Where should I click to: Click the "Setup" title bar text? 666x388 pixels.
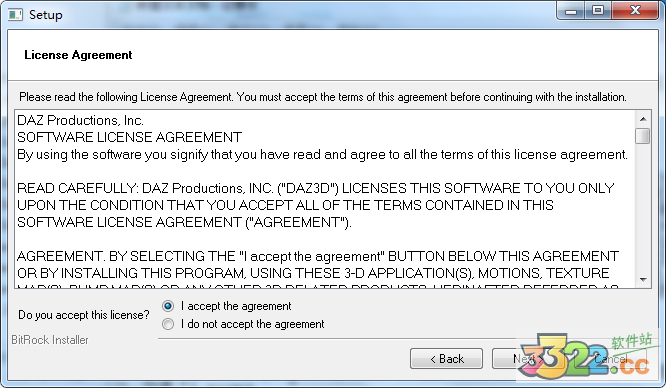45,15
